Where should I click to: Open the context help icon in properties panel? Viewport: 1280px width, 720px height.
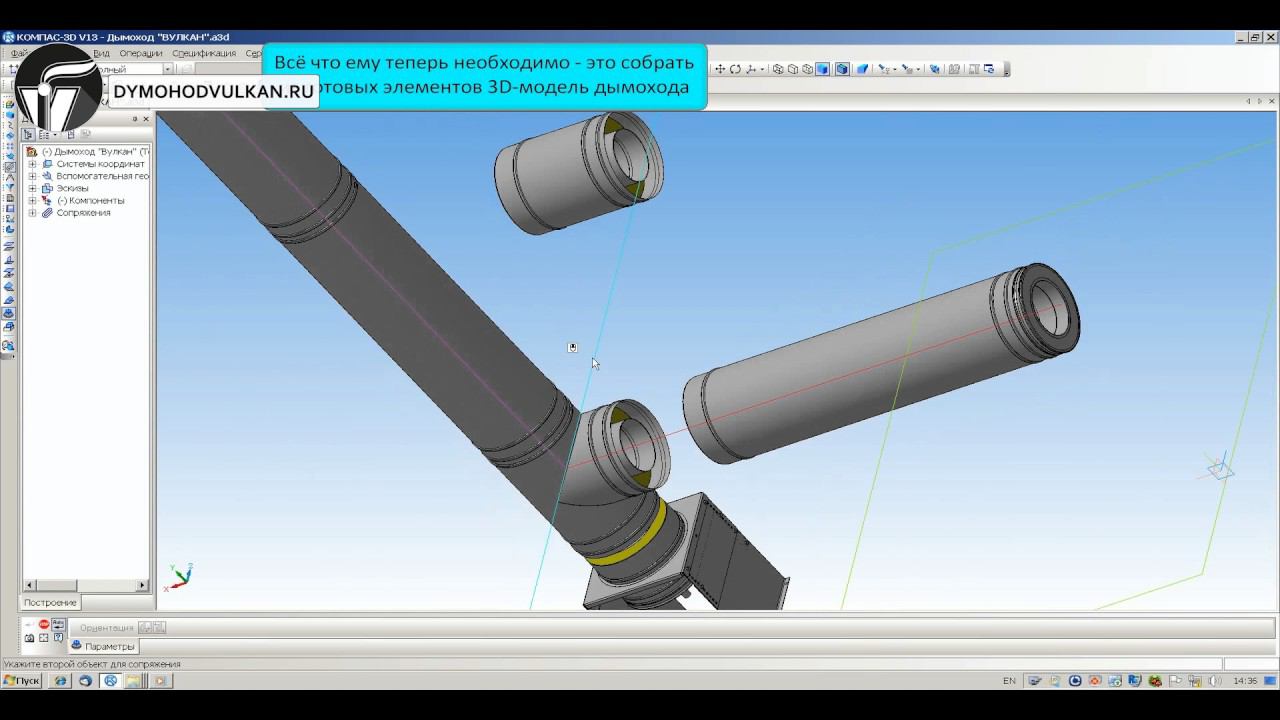pos(58,638)
